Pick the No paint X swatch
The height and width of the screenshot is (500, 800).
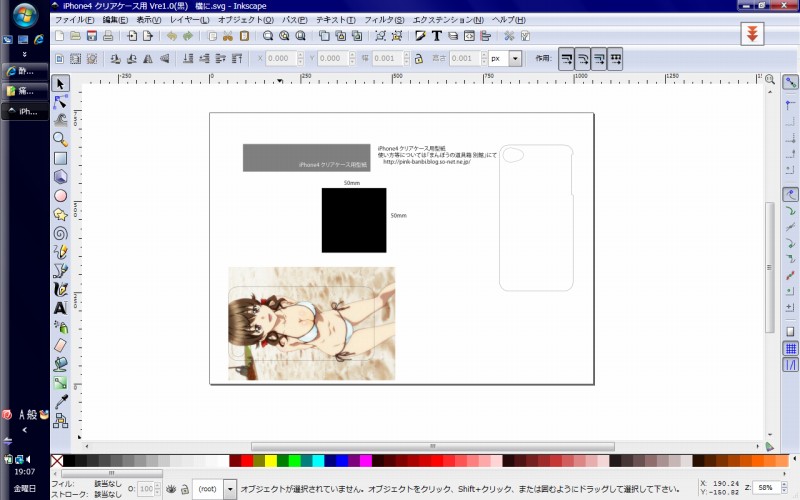click(x=57, y=461)
